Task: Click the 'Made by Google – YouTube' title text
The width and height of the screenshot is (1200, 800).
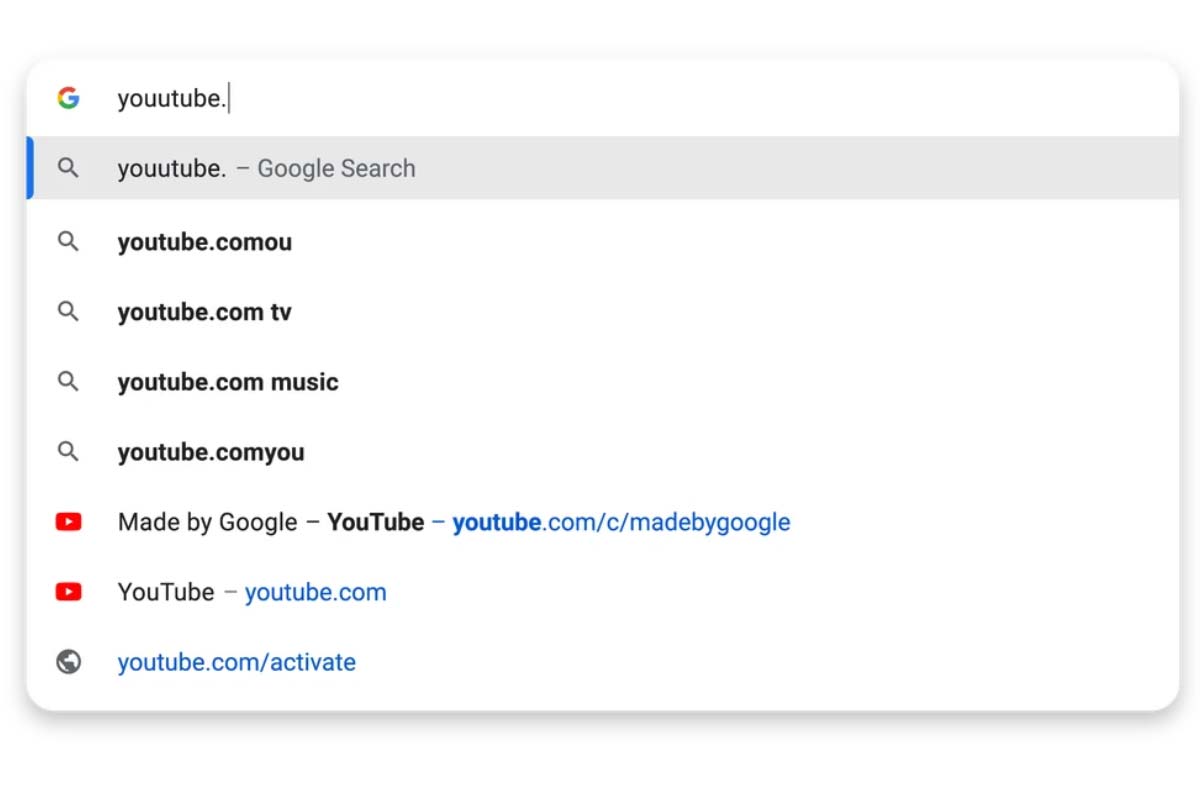Action: pyautogui.click(x=271, y=522)
